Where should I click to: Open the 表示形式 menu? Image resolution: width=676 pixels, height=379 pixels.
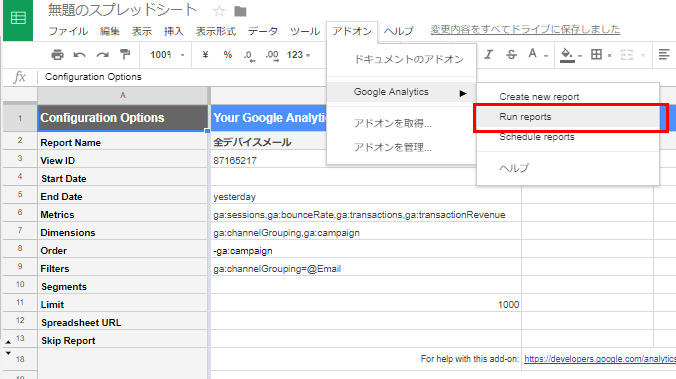click(216, 31)
